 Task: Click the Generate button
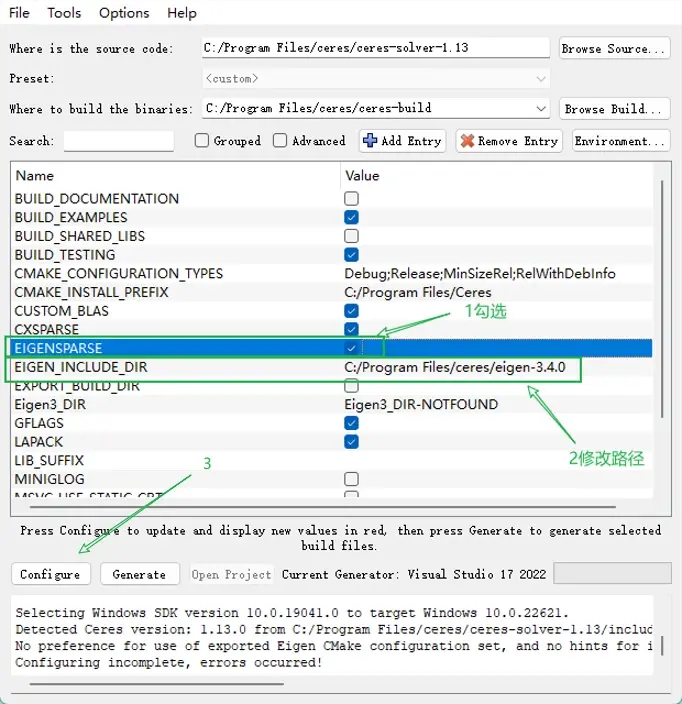pos(140,574)
